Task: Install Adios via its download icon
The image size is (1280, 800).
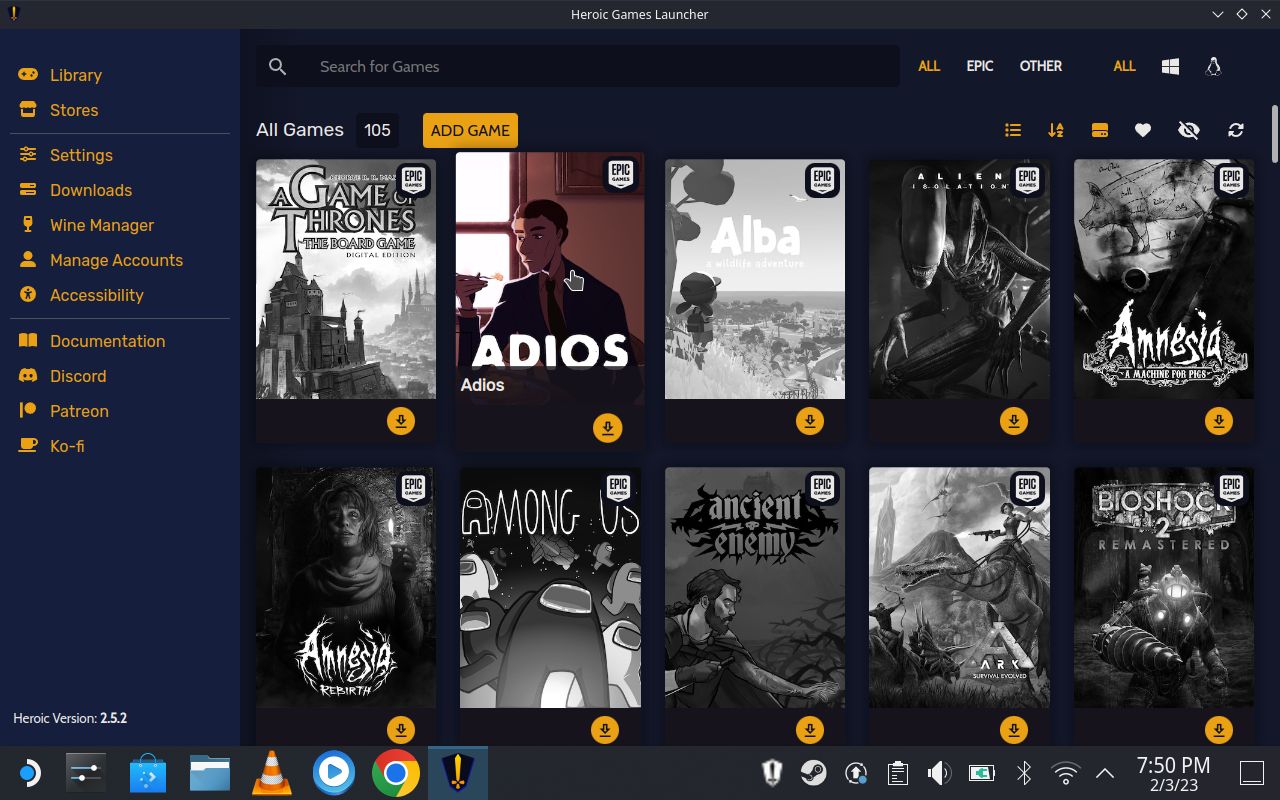Action: click(607, 428)
